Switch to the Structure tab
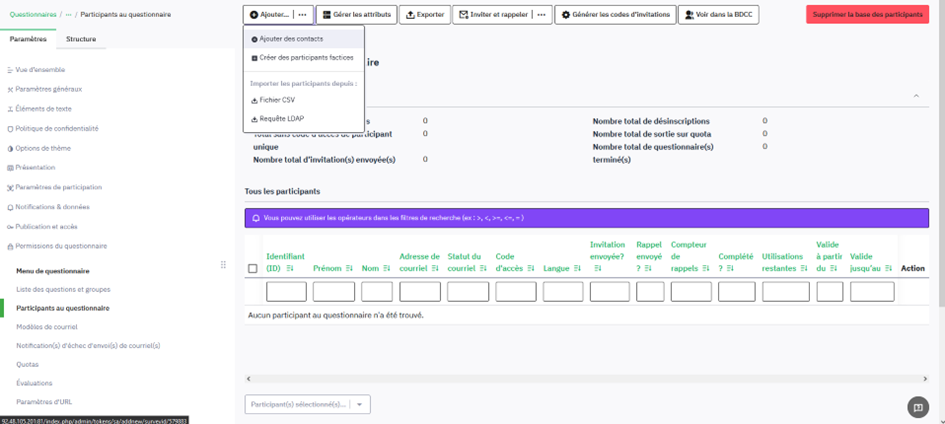Screen dimensions: 945x424 81,39
